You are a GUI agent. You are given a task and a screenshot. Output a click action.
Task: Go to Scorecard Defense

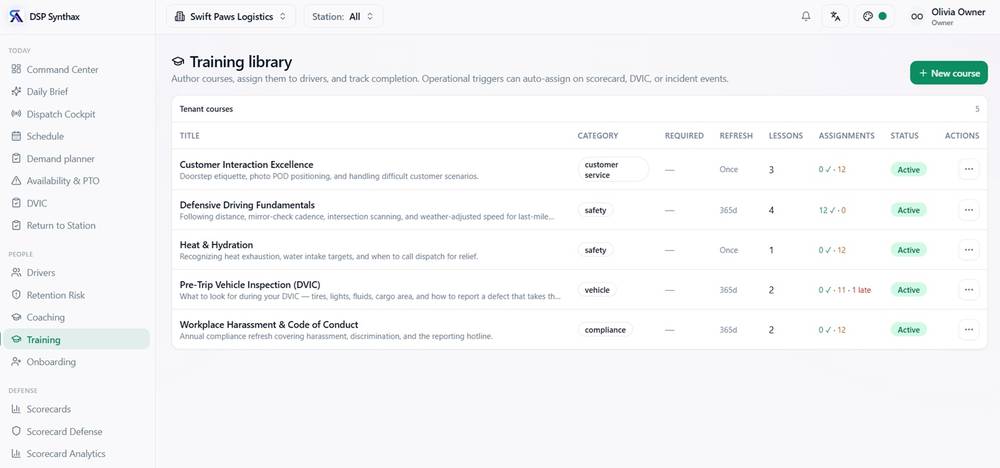pos(77,431)
